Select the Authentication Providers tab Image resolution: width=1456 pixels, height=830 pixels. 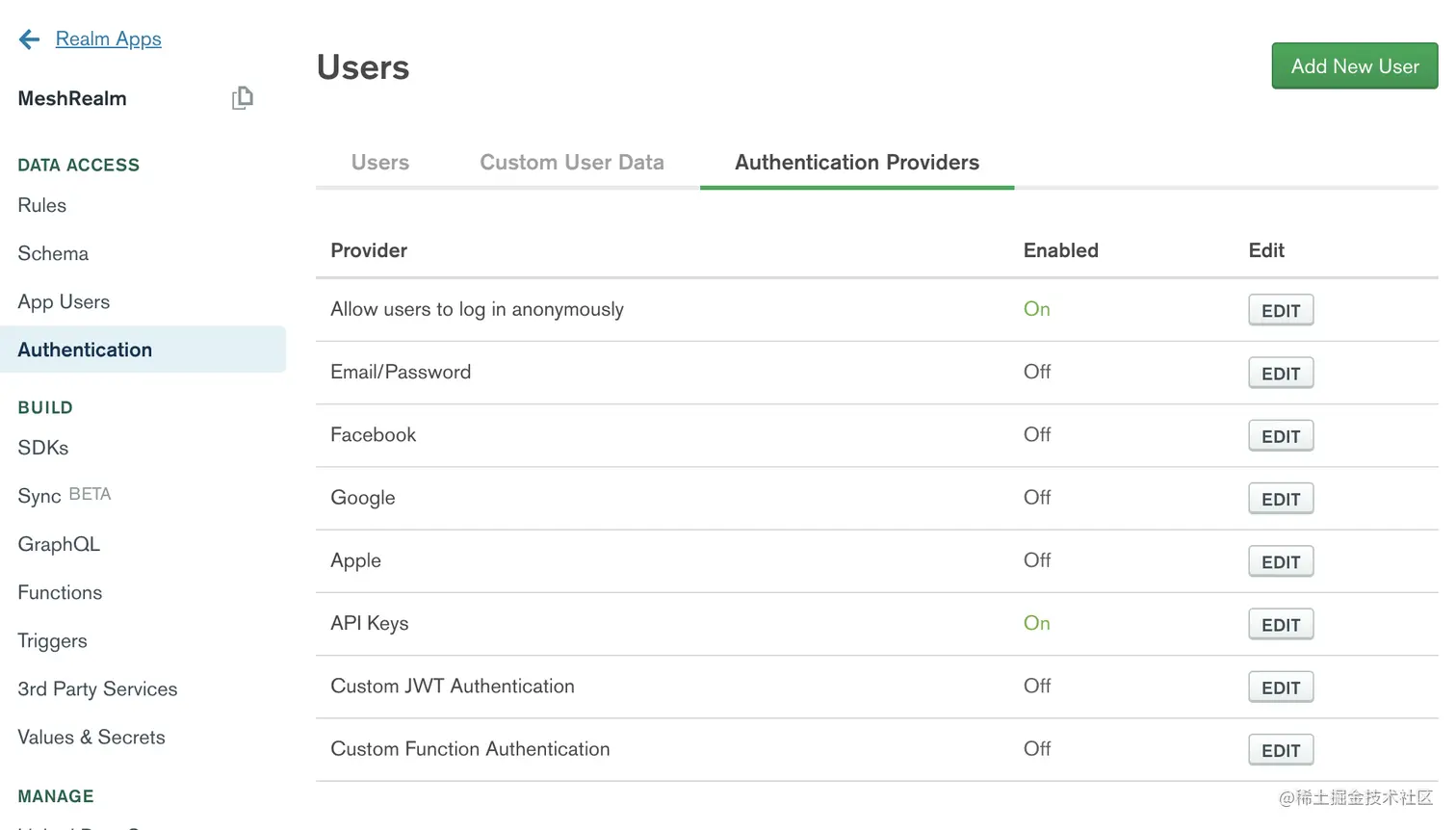pyautogui.click(x=857, y=163)
